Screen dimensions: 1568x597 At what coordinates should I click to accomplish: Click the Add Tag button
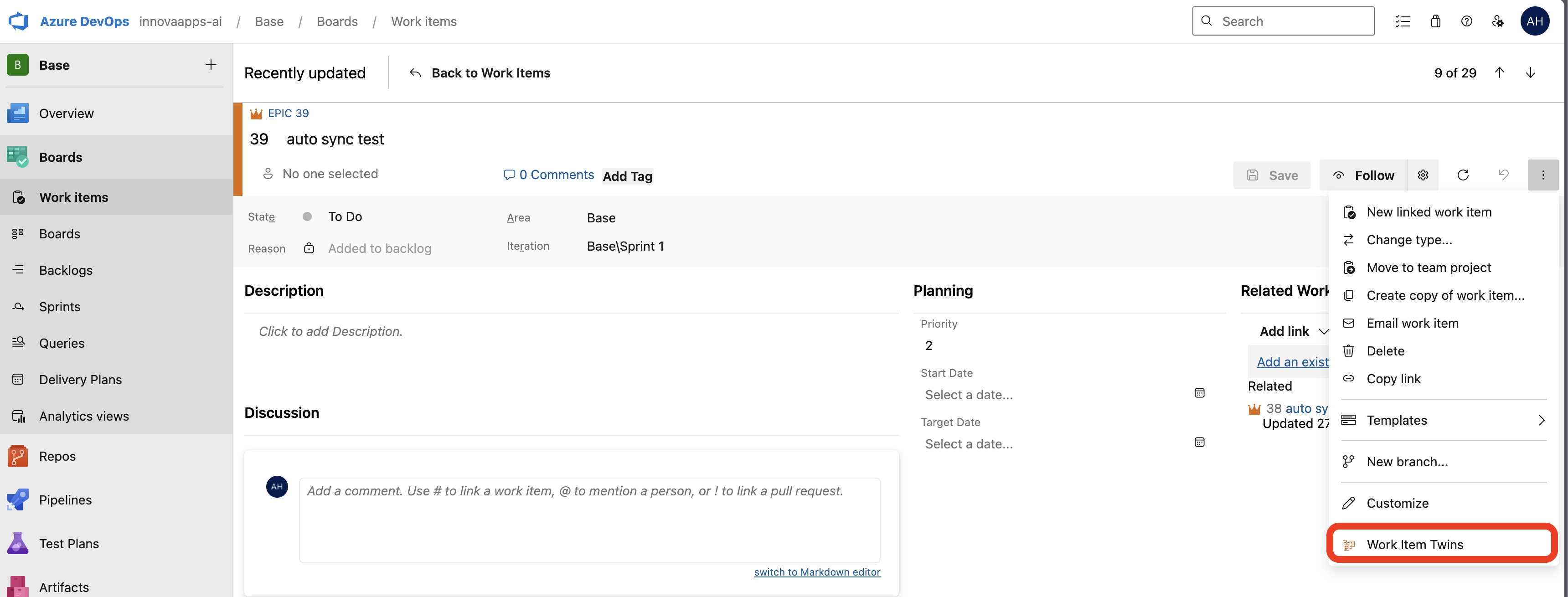(x=627, y=176)
